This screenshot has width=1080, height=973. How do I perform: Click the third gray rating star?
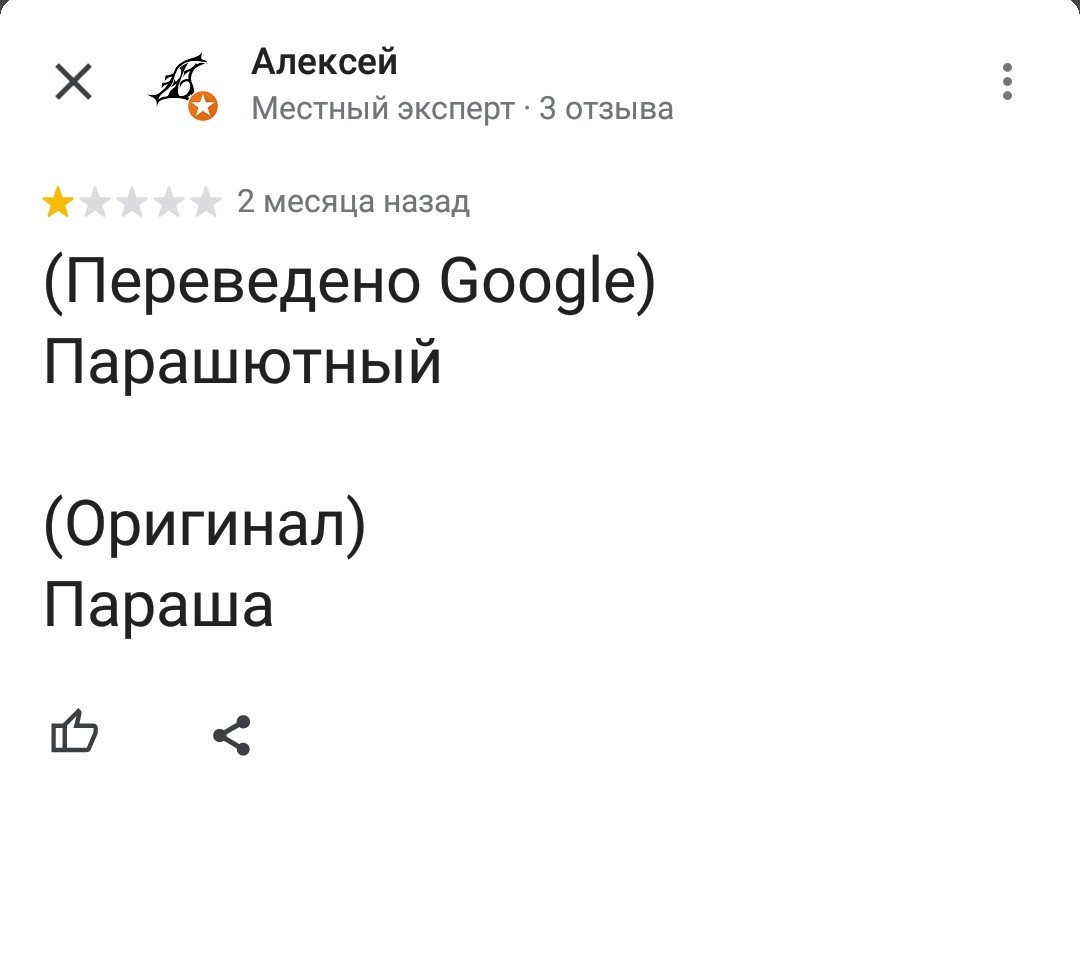pyautogui.click(x=132, y=202)
